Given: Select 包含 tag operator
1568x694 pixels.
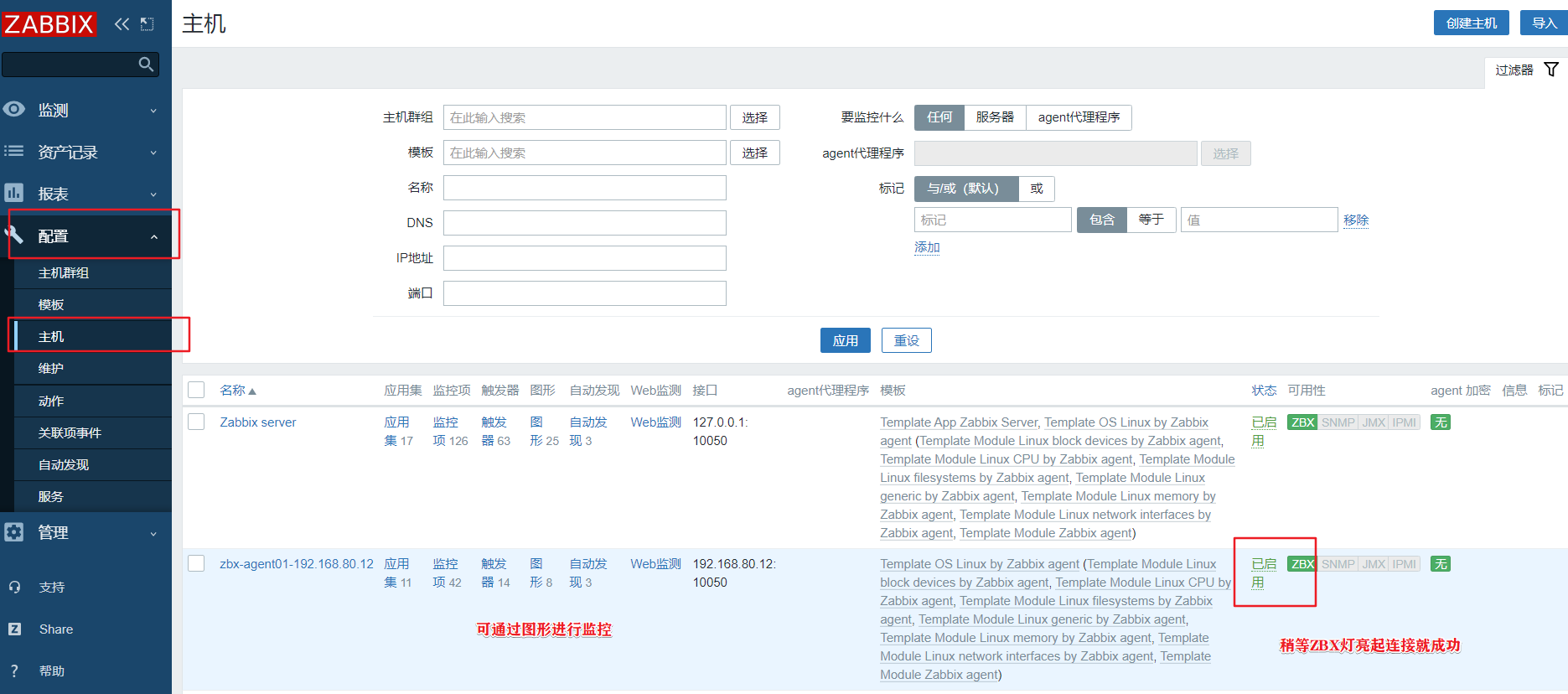Looking at the screenshot, I should pos(1102,220).
